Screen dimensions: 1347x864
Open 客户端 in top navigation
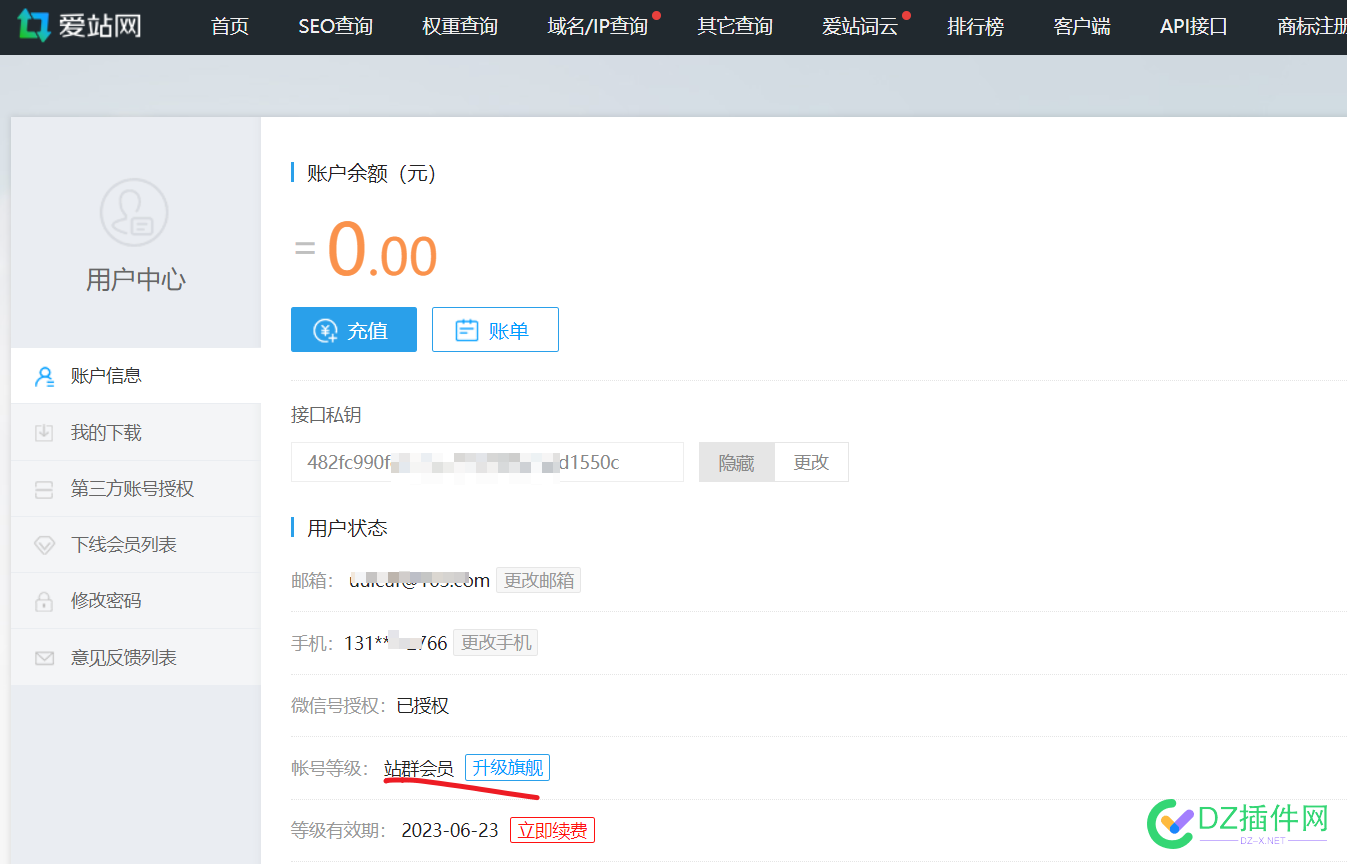(1082, 27)
